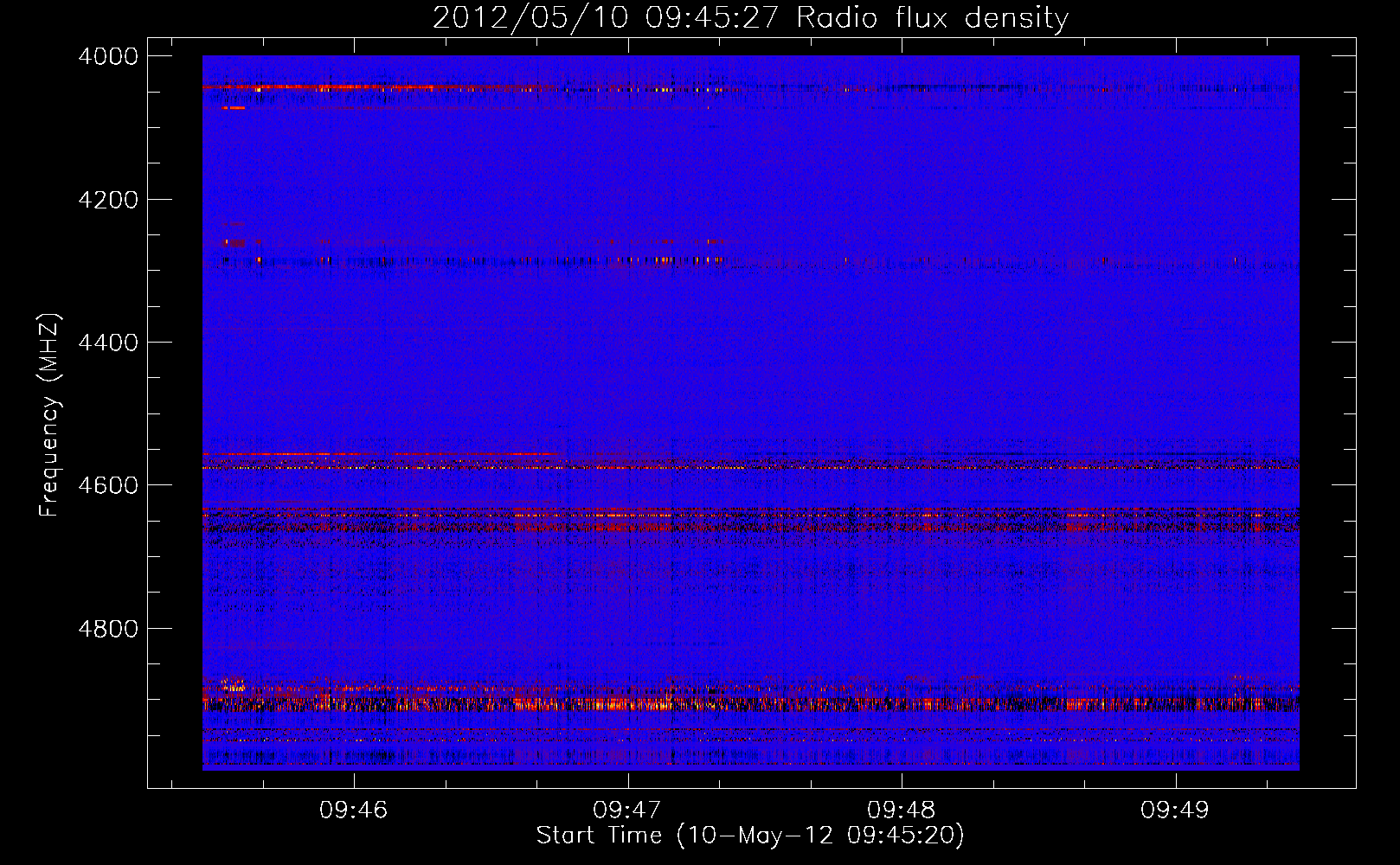Image resolution: width=1400 pixels, height=865 pixels.
Task: Select the 4000 frequency axis label
Action: point(108,56)
